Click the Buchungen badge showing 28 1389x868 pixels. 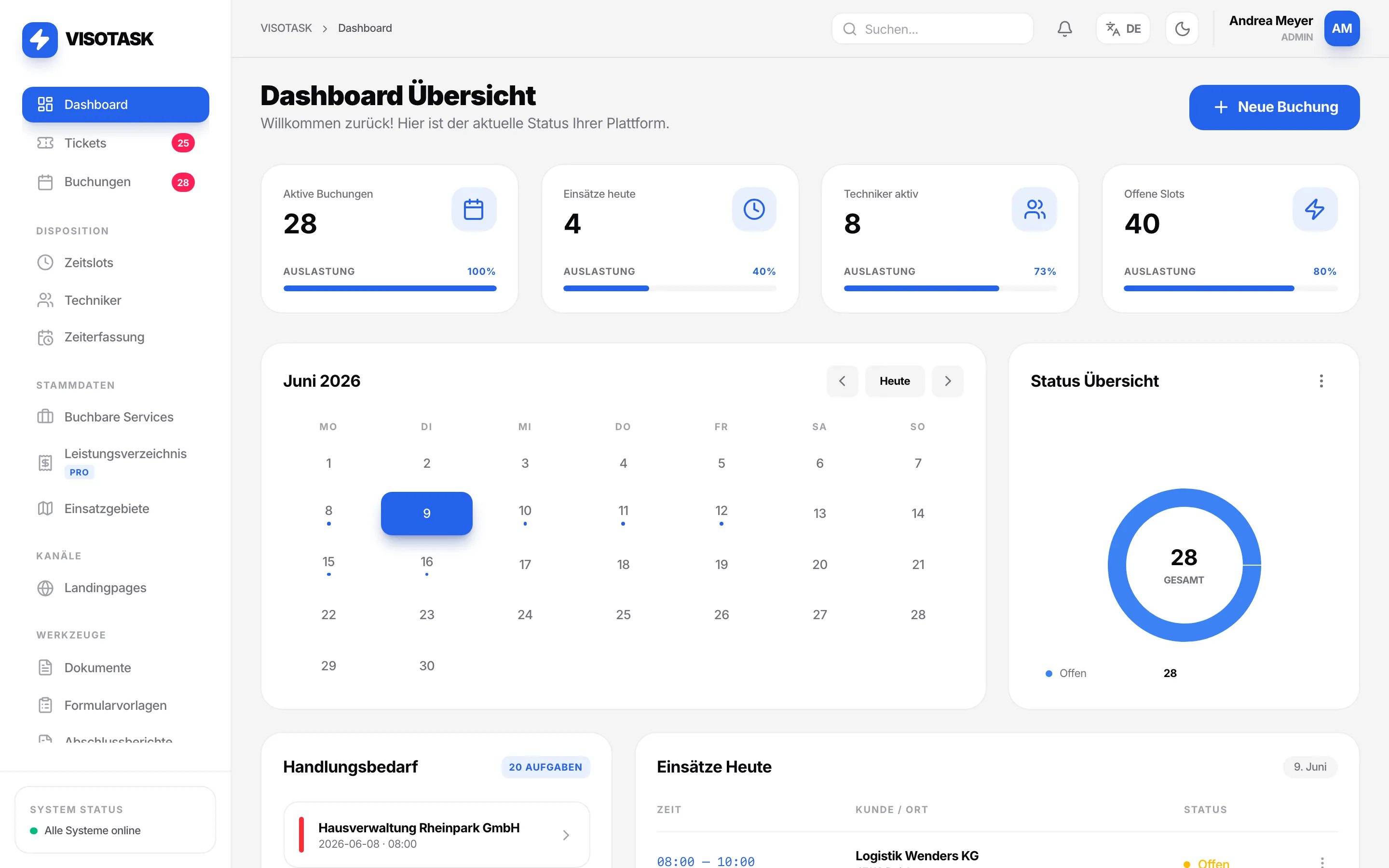[183, 183]
